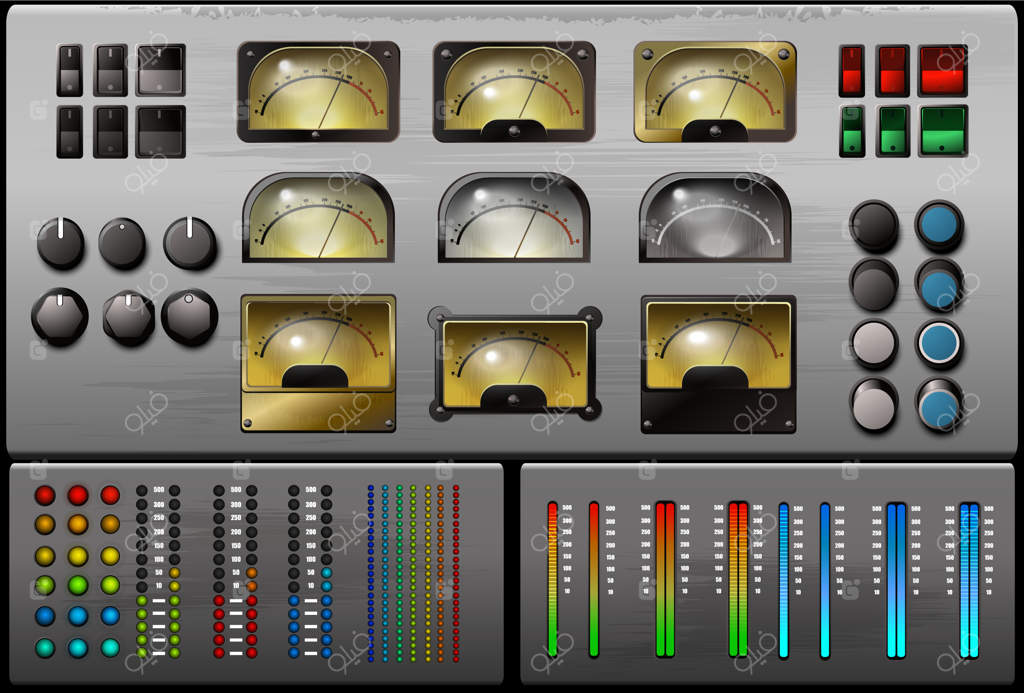Switch the smallest green rocker switch
Screen dimensions: 1024x693
pyautogui.click(x=852, y=131)
